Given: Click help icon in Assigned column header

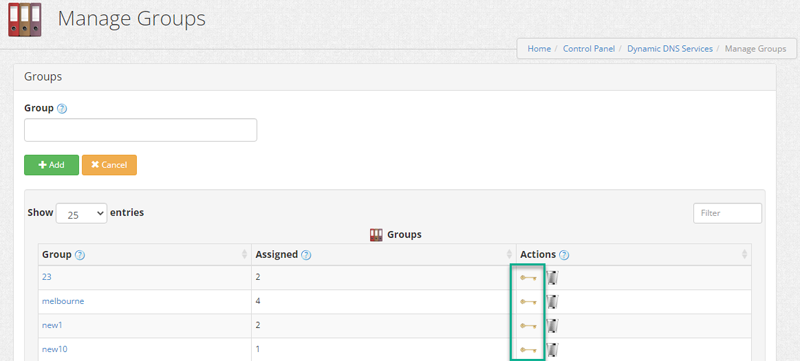Looking at the screenshot, I should point(306,255).
